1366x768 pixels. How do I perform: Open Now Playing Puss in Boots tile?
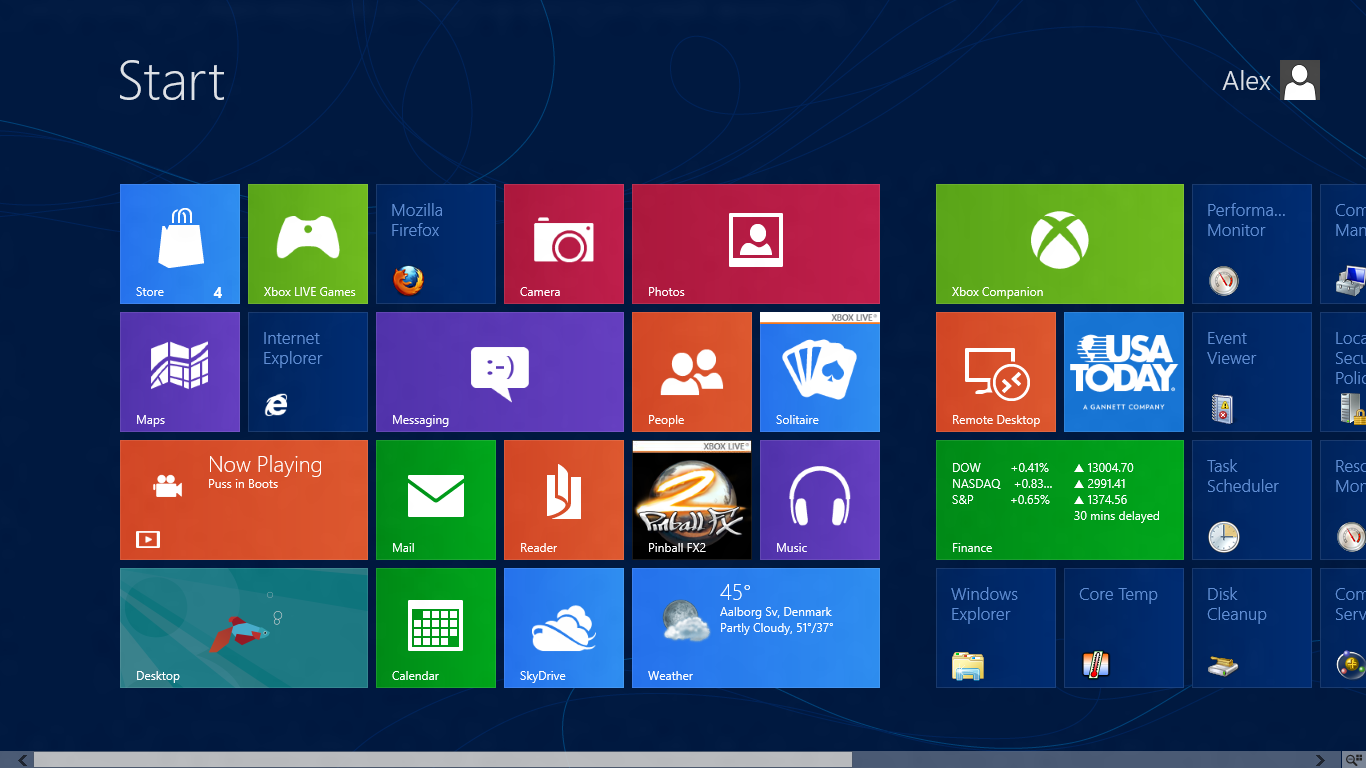(x=244, y=500)
